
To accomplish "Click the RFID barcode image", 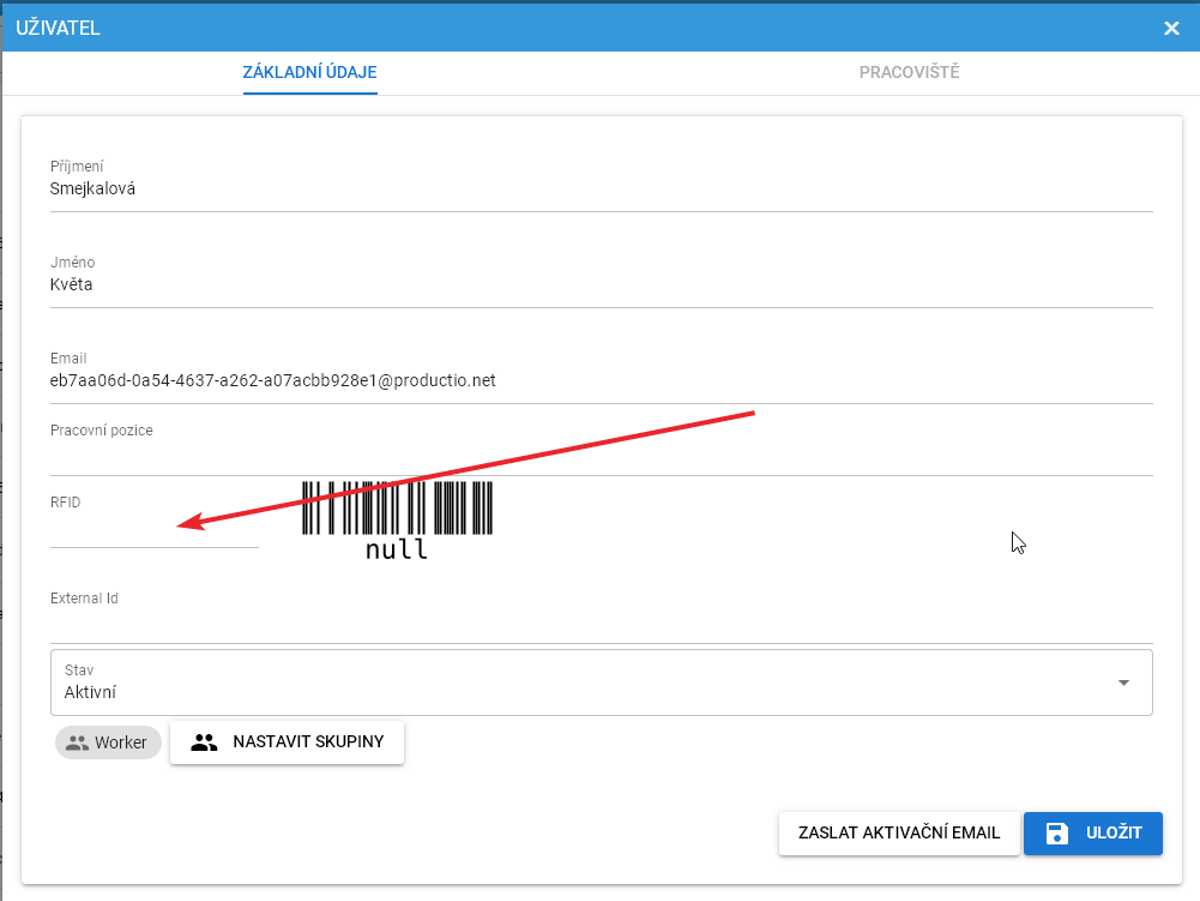I will (397, 509).
